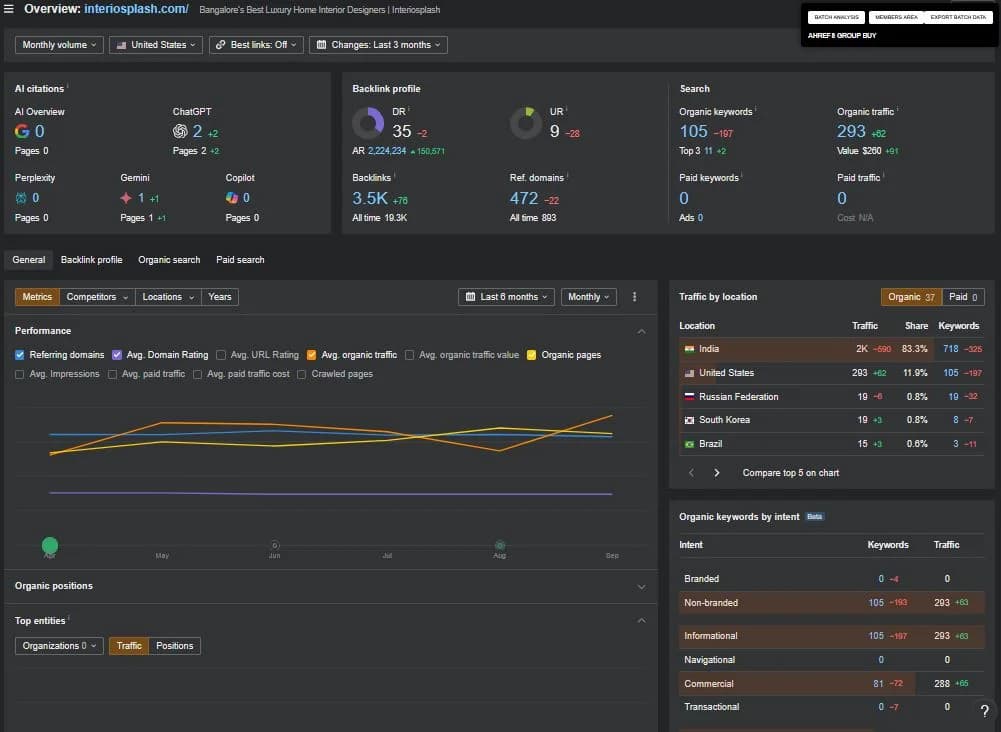This screenshot has height=732, width=1001.
Task: Open the Changes: Last 3 months dropdown
Action: coord(378,45)
